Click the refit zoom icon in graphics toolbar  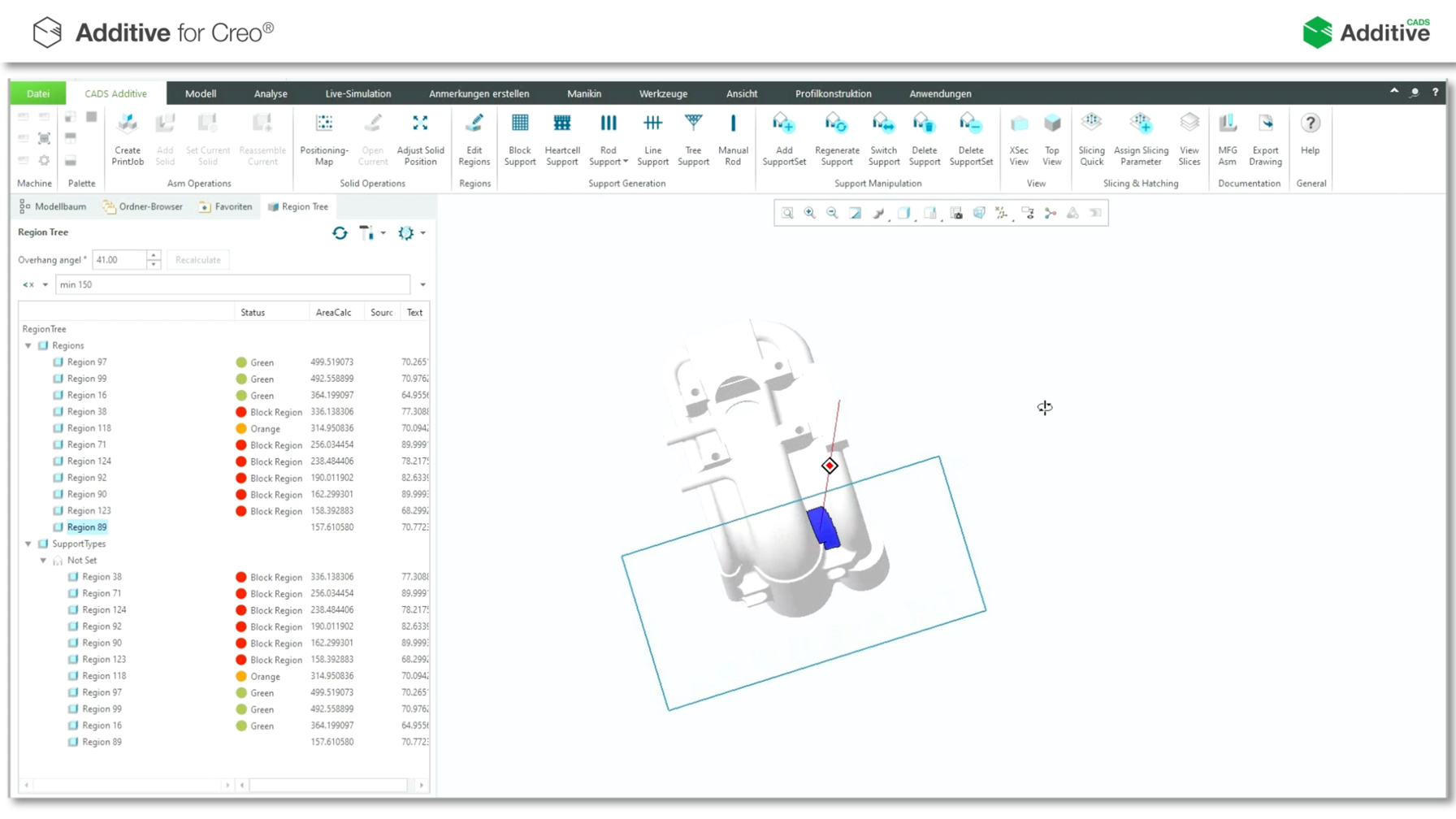pos(787,213)
